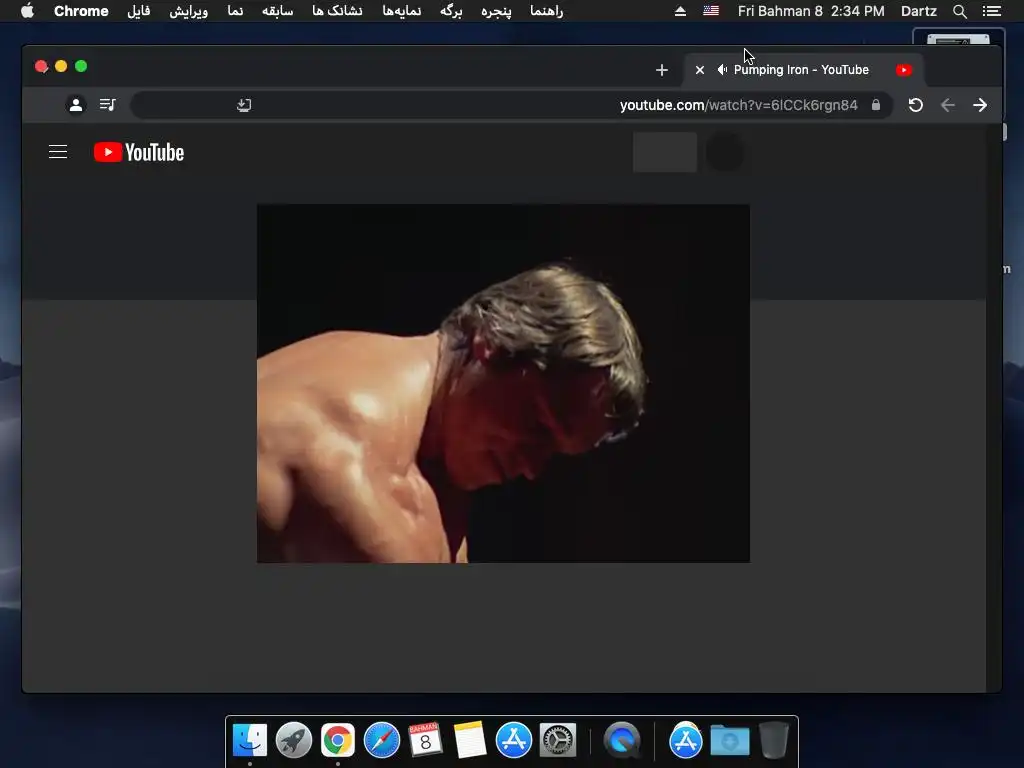Open QuickTime Player in the Dock

click(622, 740)
